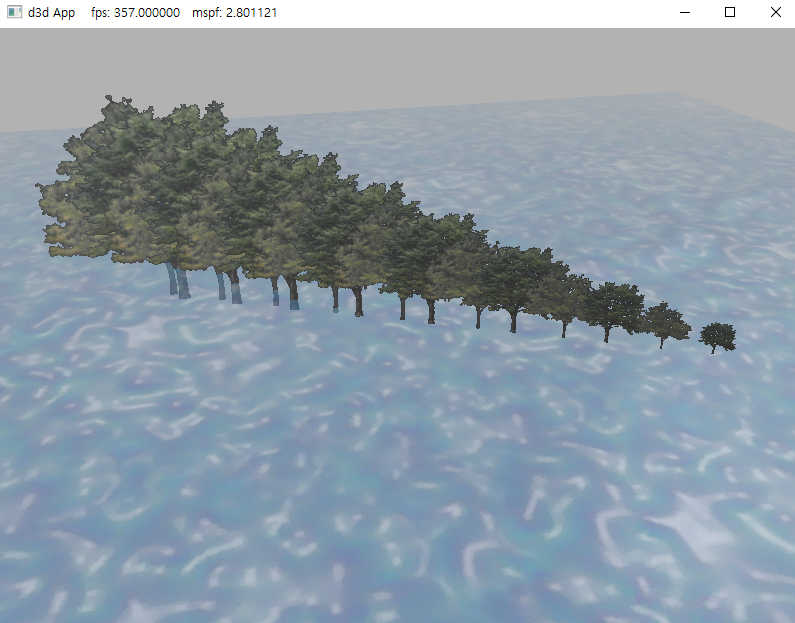Select the smallest isolated tree in the render
The width and height of the screenshot is (795, 623).
[x=717, y=338]
